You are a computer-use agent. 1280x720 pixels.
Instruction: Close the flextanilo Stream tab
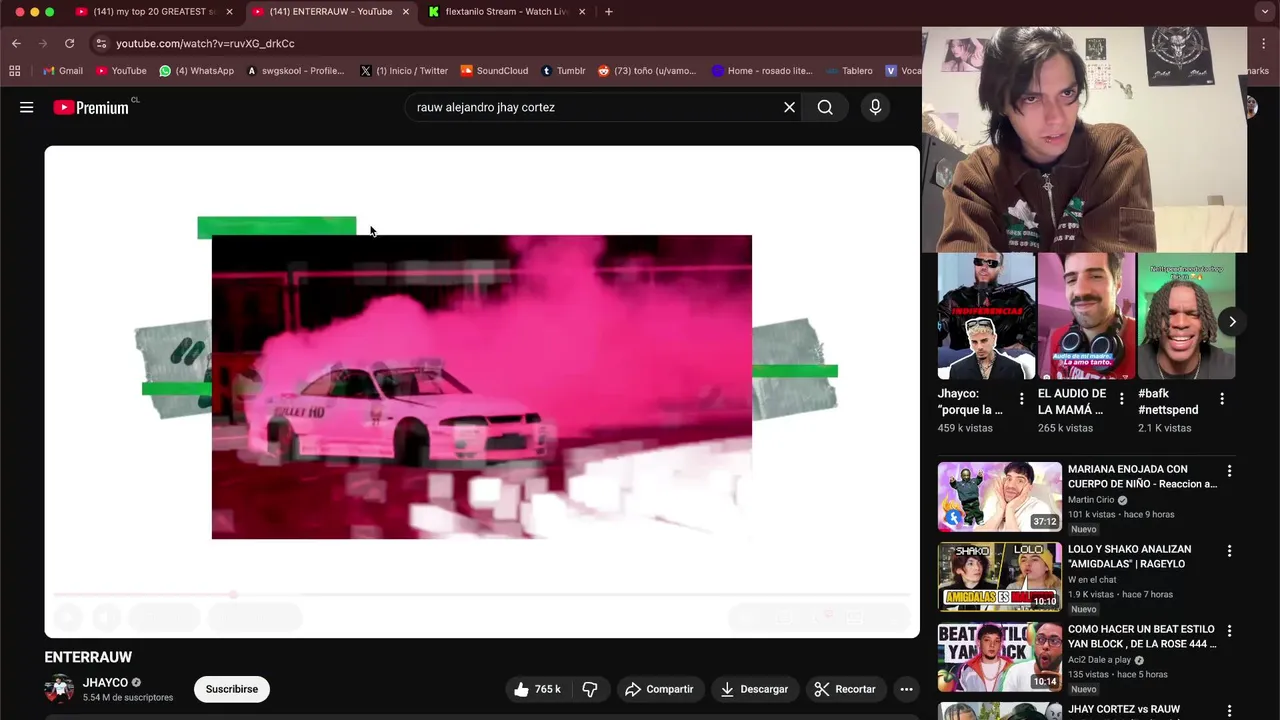[582, 12]
